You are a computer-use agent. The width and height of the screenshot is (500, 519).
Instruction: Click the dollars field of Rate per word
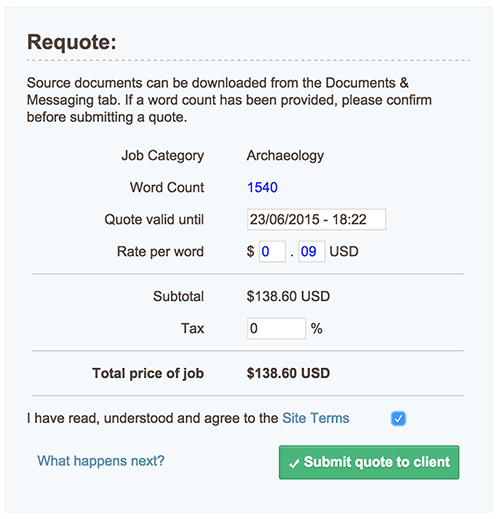click(x=272, y=251)
